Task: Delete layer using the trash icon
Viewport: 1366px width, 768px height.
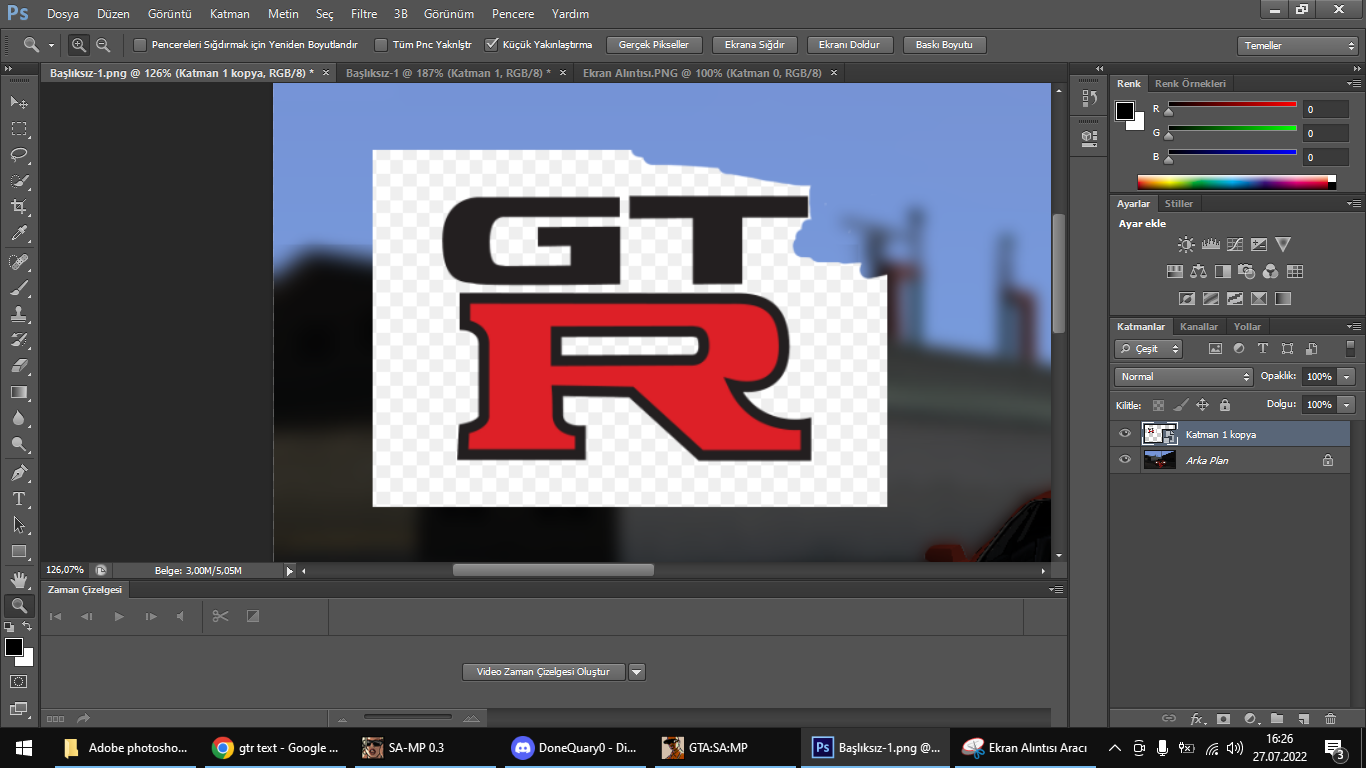Action: click(x=1330, y=718)
